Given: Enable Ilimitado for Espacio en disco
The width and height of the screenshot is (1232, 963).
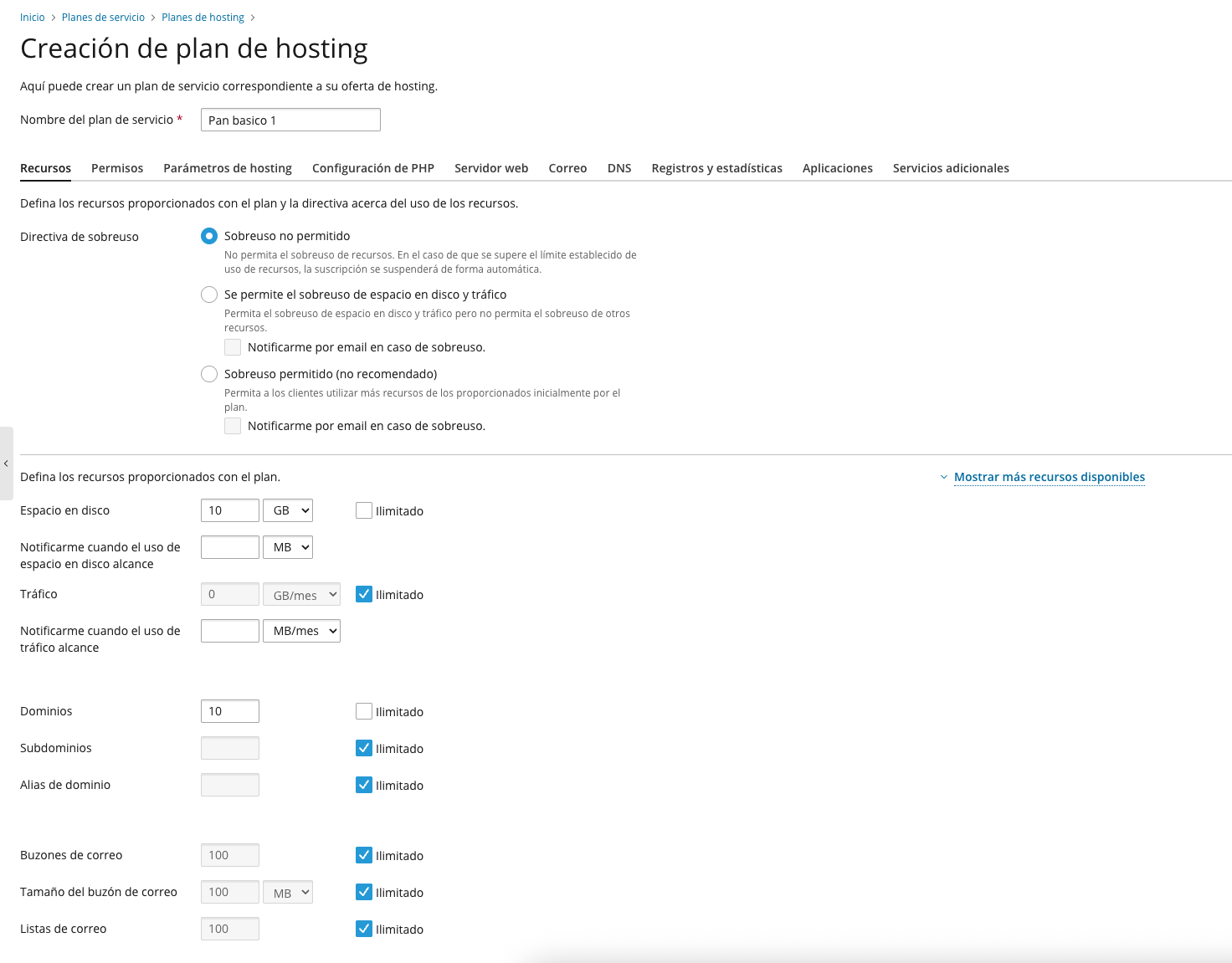Looking at the screenshot, I should click(364, 510).
